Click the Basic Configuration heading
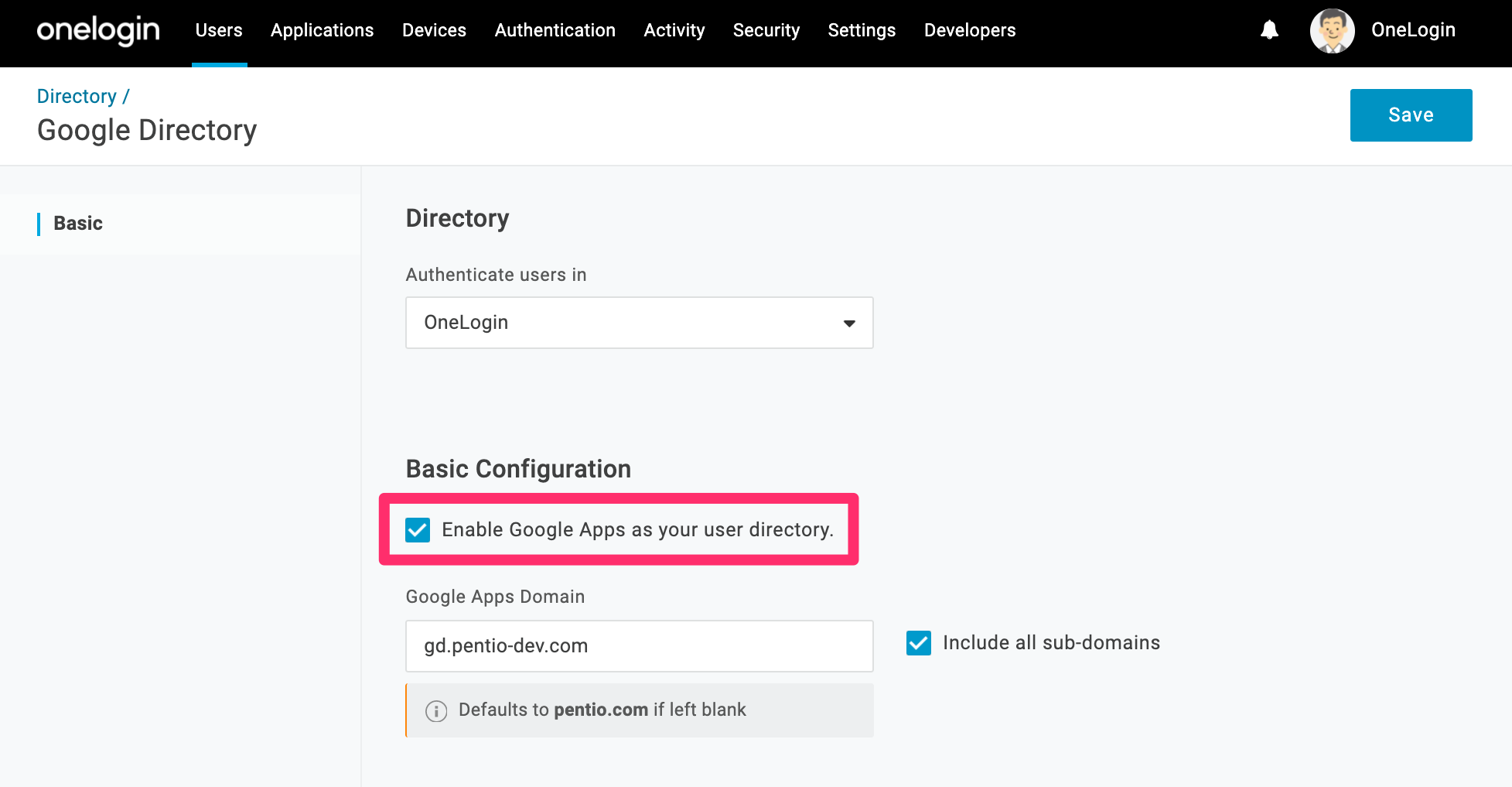1512x787 pixels. [x=518, y=469]
